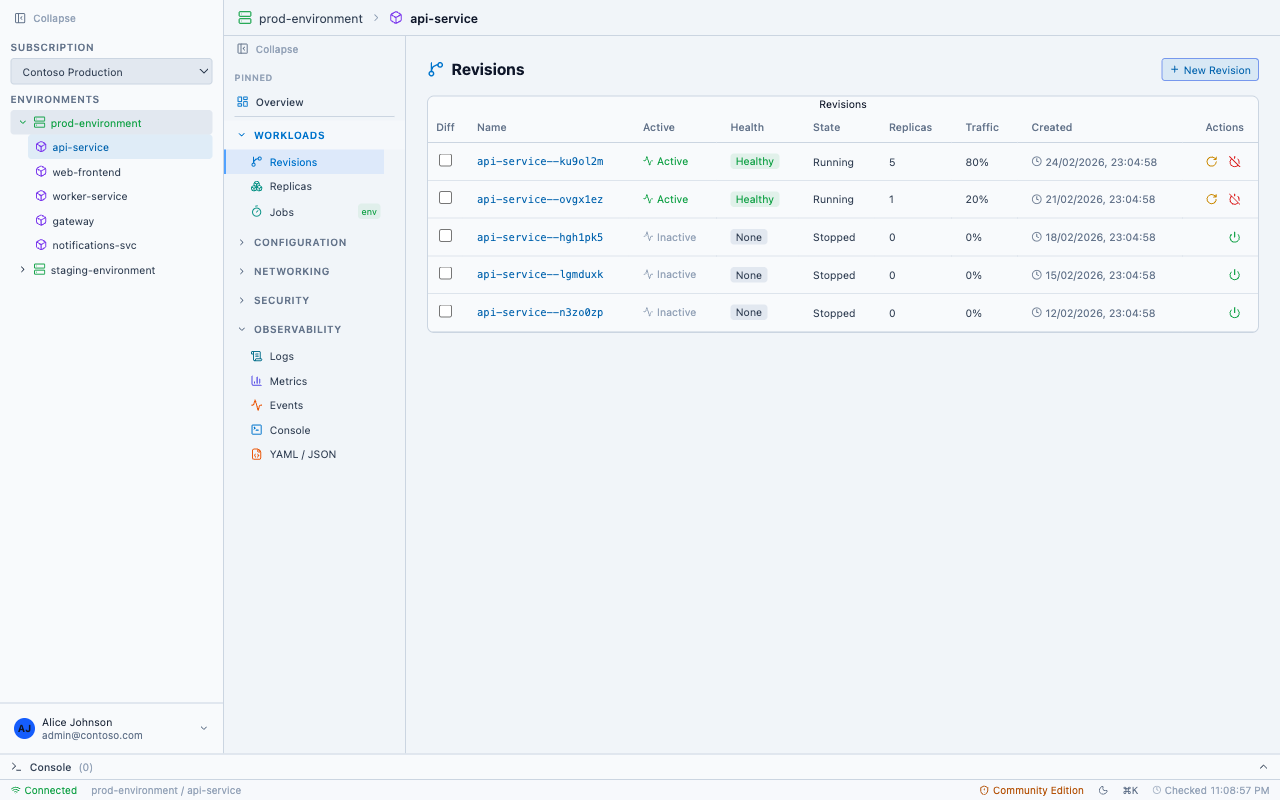Open the Logs view under Observability

(x=281, y=356)
